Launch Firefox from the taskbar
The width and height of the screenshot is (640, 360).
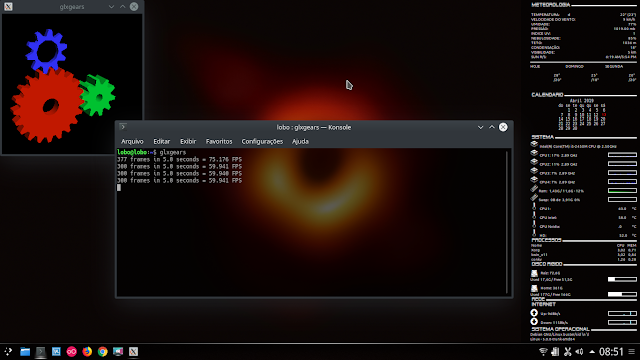[87, 351]
